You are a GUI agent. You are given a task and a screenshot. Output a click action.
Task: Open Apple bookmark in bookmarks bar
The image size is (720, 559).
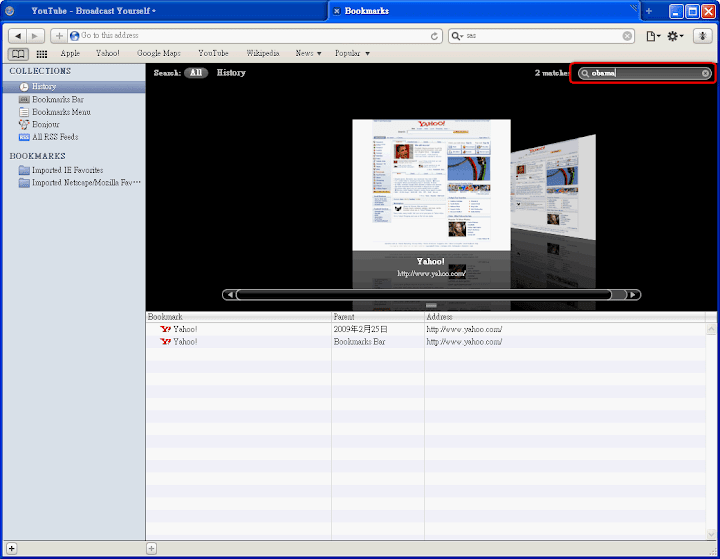(x=70, y=53)
